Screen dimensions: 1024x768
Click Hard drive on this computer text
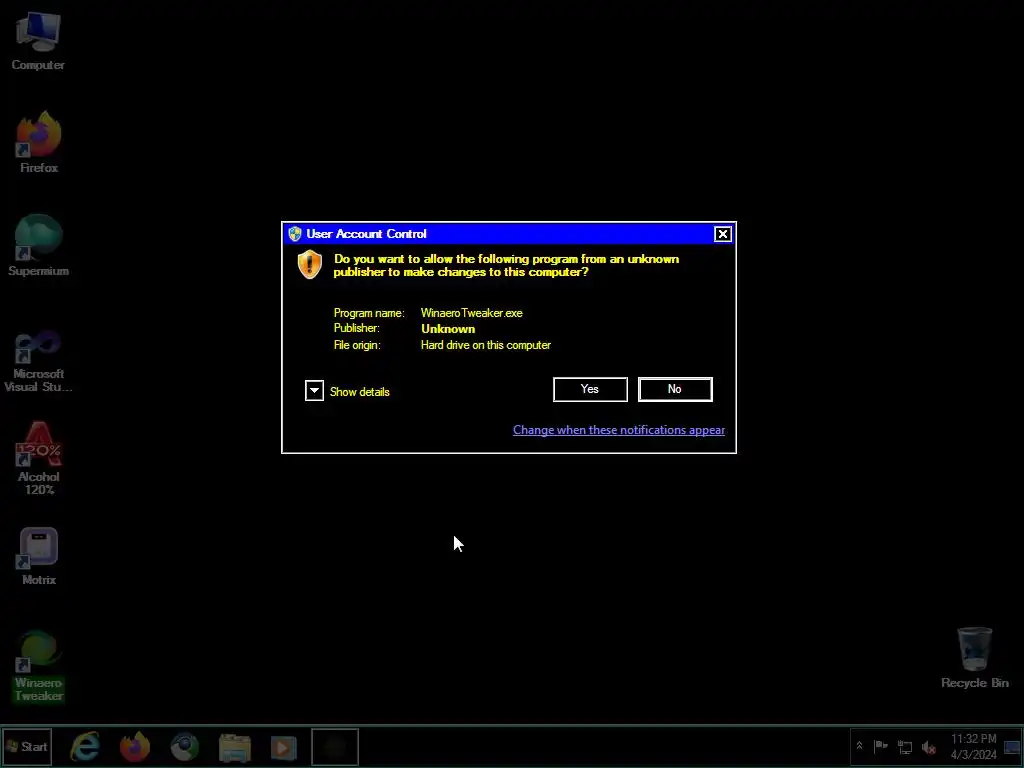click(485, 345)
